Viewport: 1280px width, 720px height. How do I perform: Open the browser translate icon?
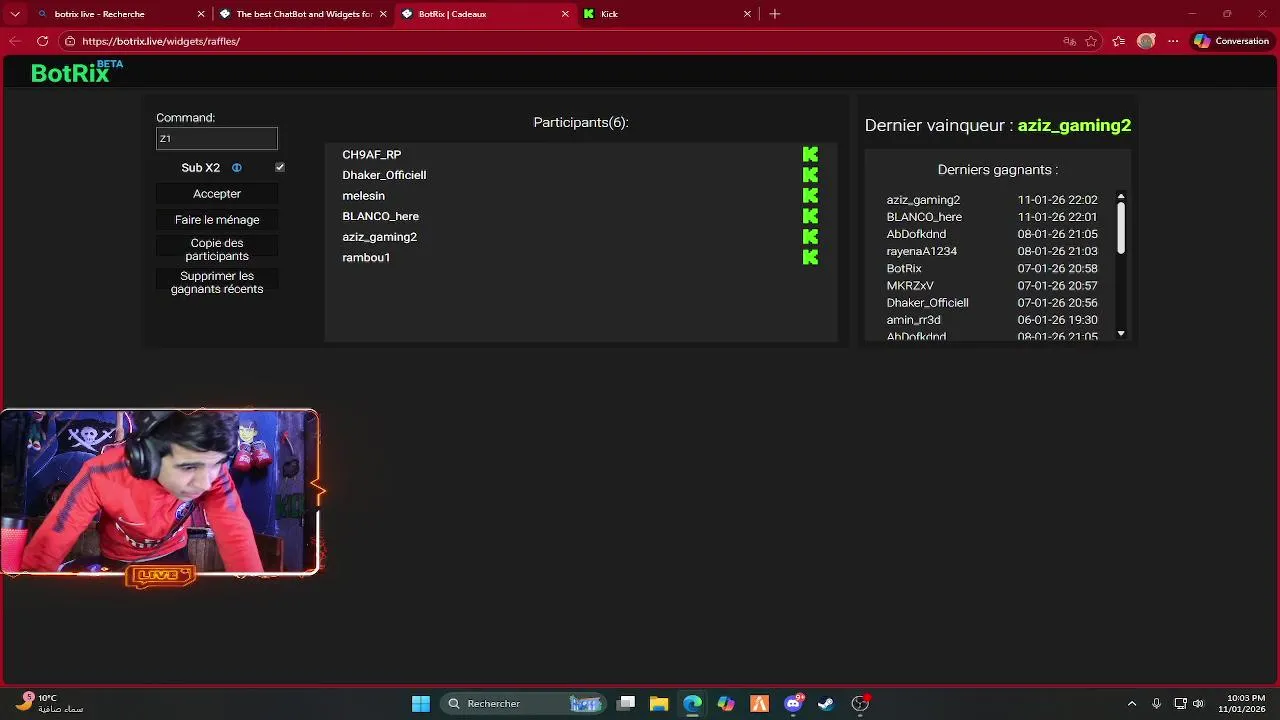pos(1069,41)
